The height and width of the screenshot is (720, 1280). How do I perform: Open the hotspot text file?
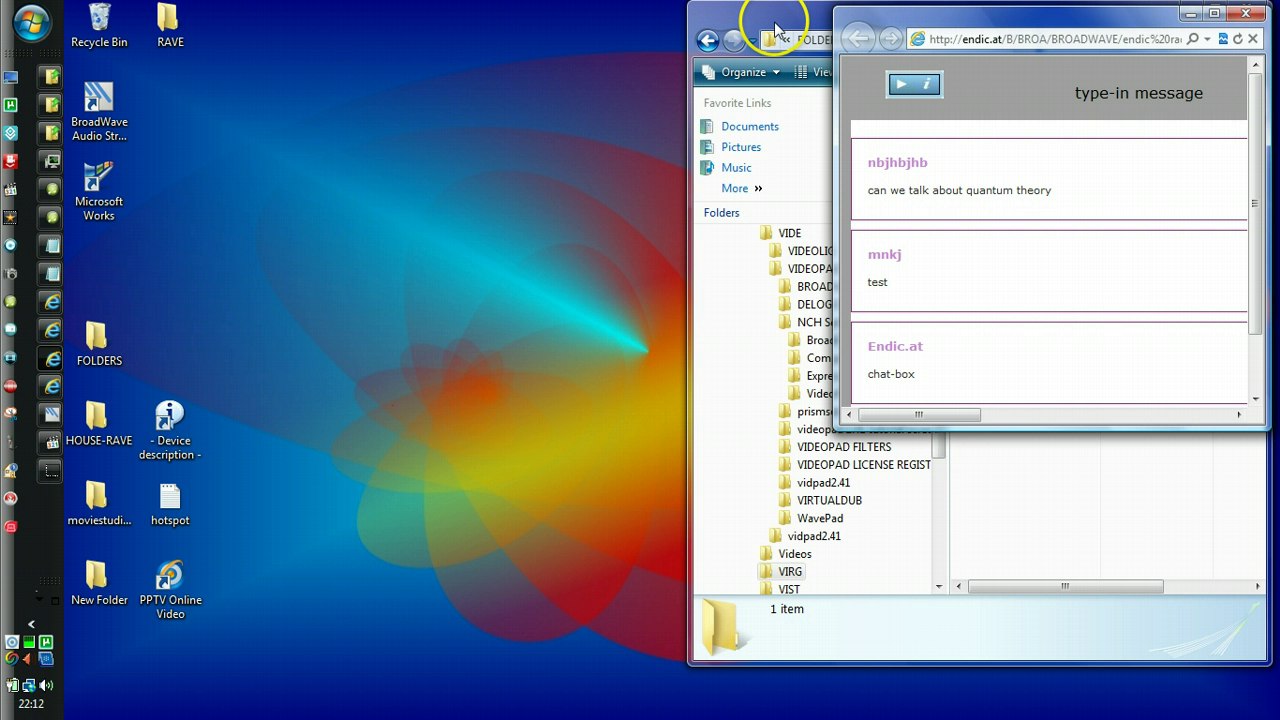[170, 504]
